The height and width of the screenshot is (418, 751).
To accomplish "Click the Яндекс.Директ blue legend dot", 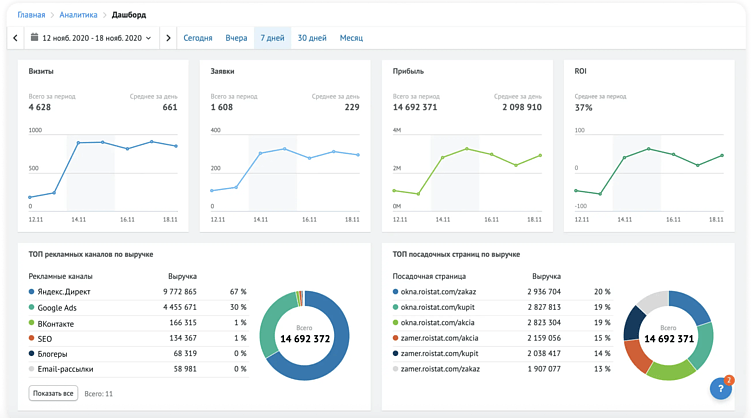I will 32,291.
